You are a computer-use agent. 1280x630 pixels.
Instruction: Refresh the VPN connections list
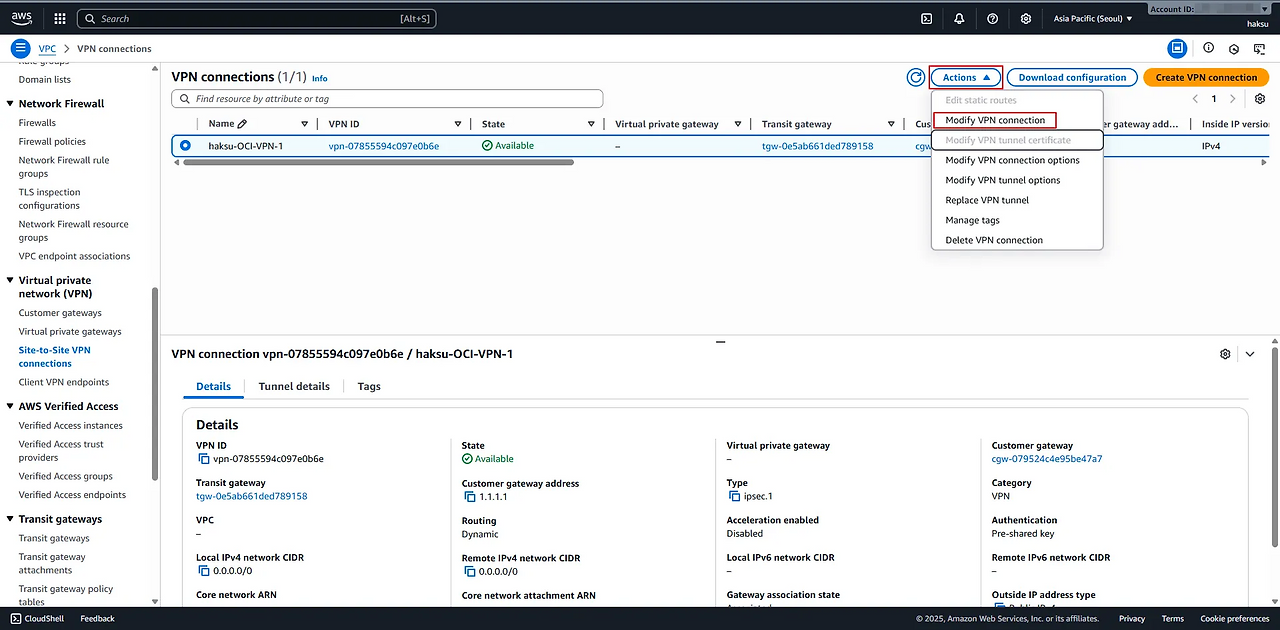point(915,77)
